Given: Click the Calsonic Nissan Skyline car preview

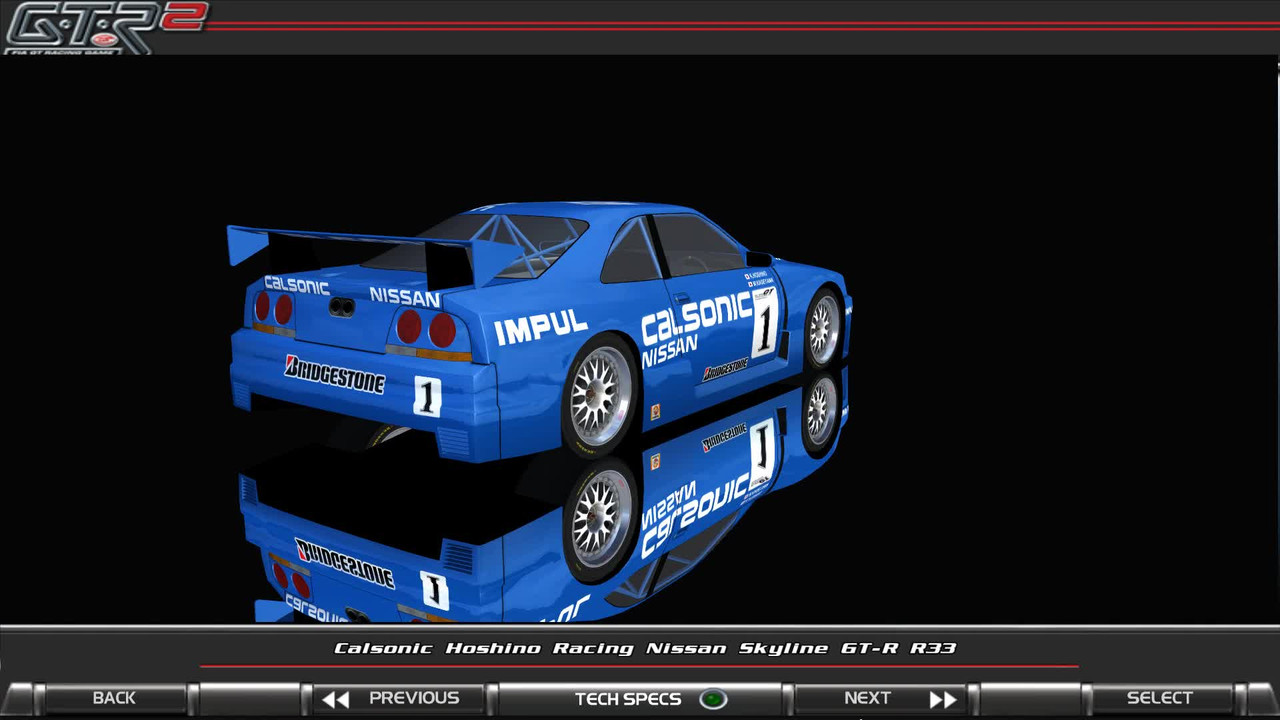Looking at the screenshot, I should pos(540,330).
